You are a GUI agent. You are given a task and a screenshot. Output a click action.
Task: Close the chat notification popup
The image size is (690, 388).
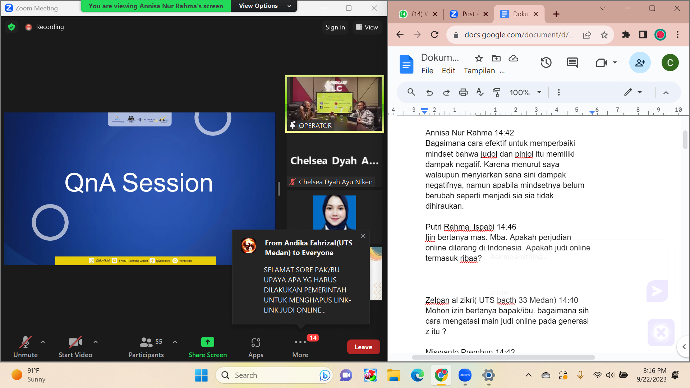coord(363,236)
